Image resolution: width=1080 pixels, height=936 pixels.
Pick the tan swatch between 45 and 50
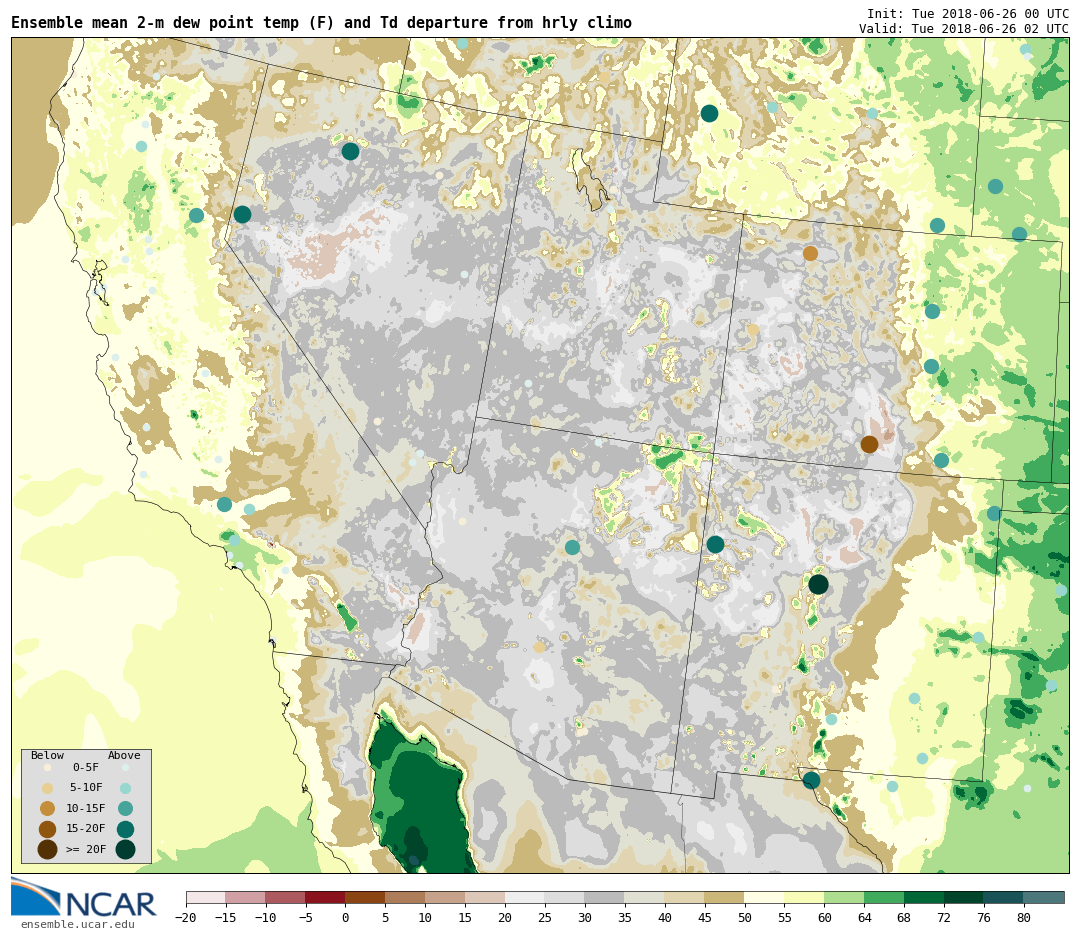[725, 897]
